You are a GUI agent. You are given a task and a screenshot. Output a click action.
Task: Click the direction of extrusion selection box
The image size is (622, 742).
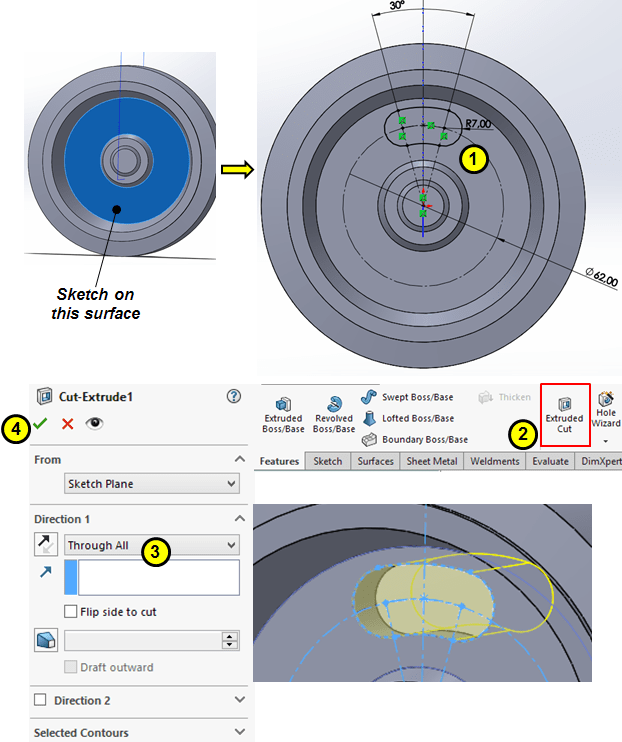click(x=157, y=578)
